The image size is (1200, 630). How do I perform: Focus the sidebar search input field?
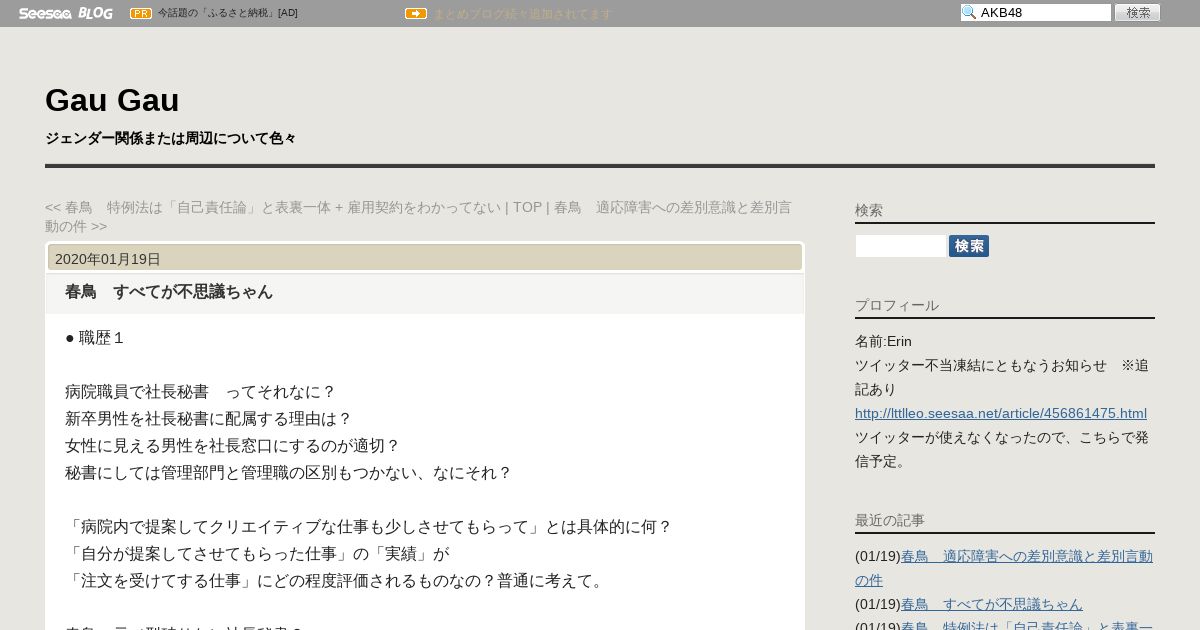click(901, 246)
